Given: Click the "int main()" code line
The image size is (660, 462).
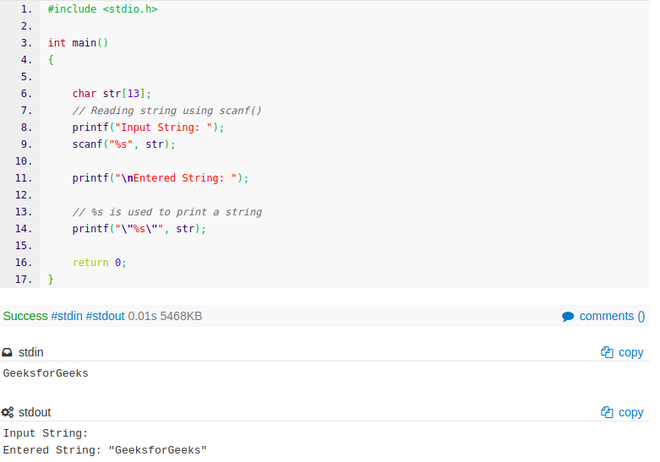Looking at the screenshot, I should 77,43.
